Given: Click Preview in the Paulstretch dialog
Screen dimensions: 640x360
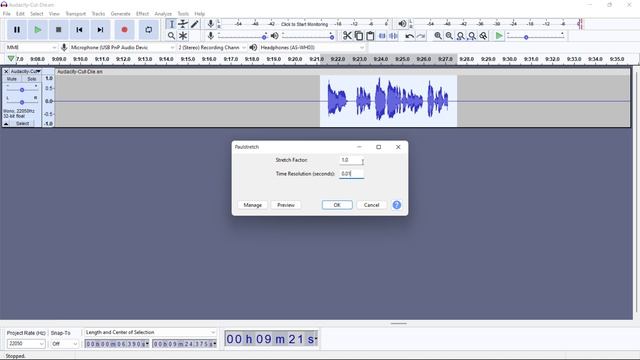Looking at the screenshot, I should point(286,205).
